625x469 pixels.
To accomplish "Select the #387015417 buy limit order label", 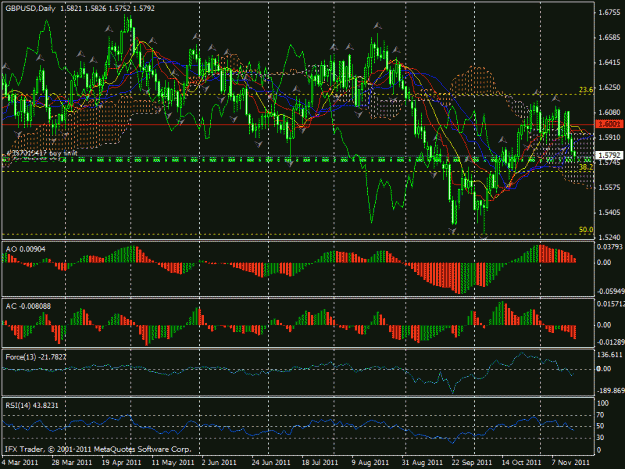I will (x=41, y=153).
